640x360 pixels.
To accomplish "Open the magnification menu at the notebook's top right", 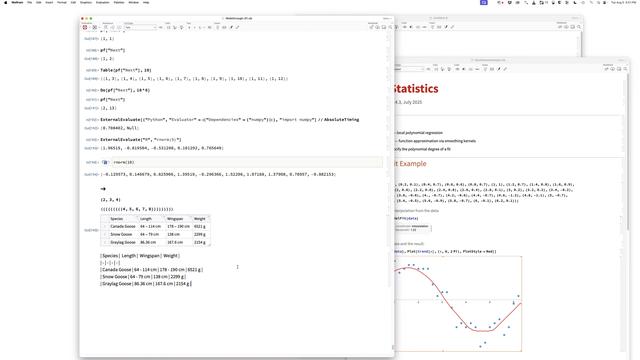I will click(387, 18).
